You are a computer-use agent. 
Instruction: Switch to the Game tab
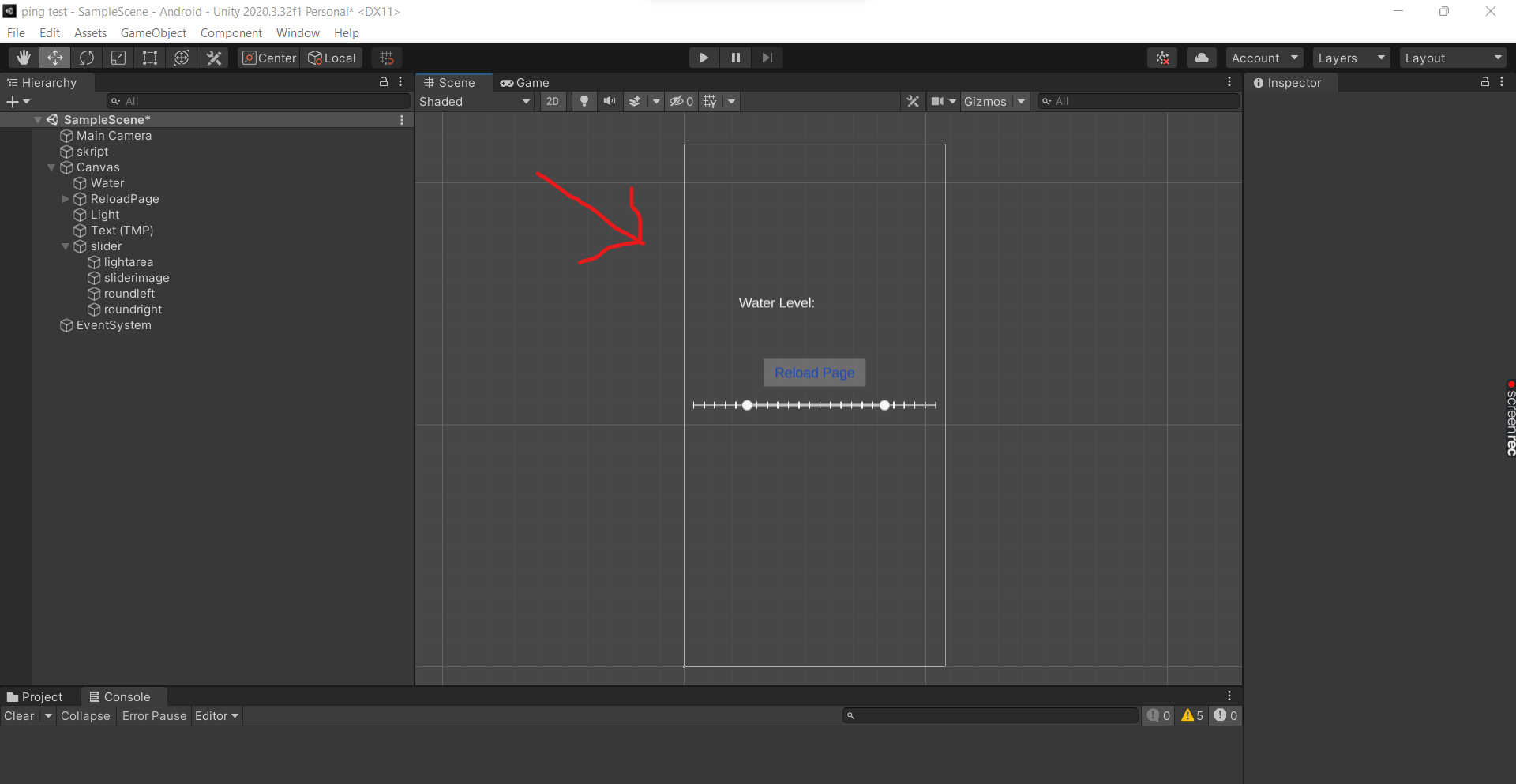(525, 82)
